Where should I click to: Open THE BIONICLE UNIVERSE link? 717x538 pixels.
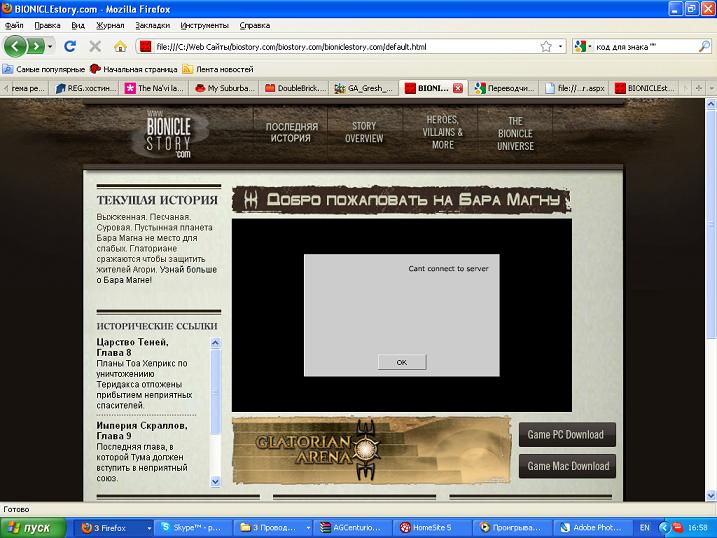[x=515, y=133]
